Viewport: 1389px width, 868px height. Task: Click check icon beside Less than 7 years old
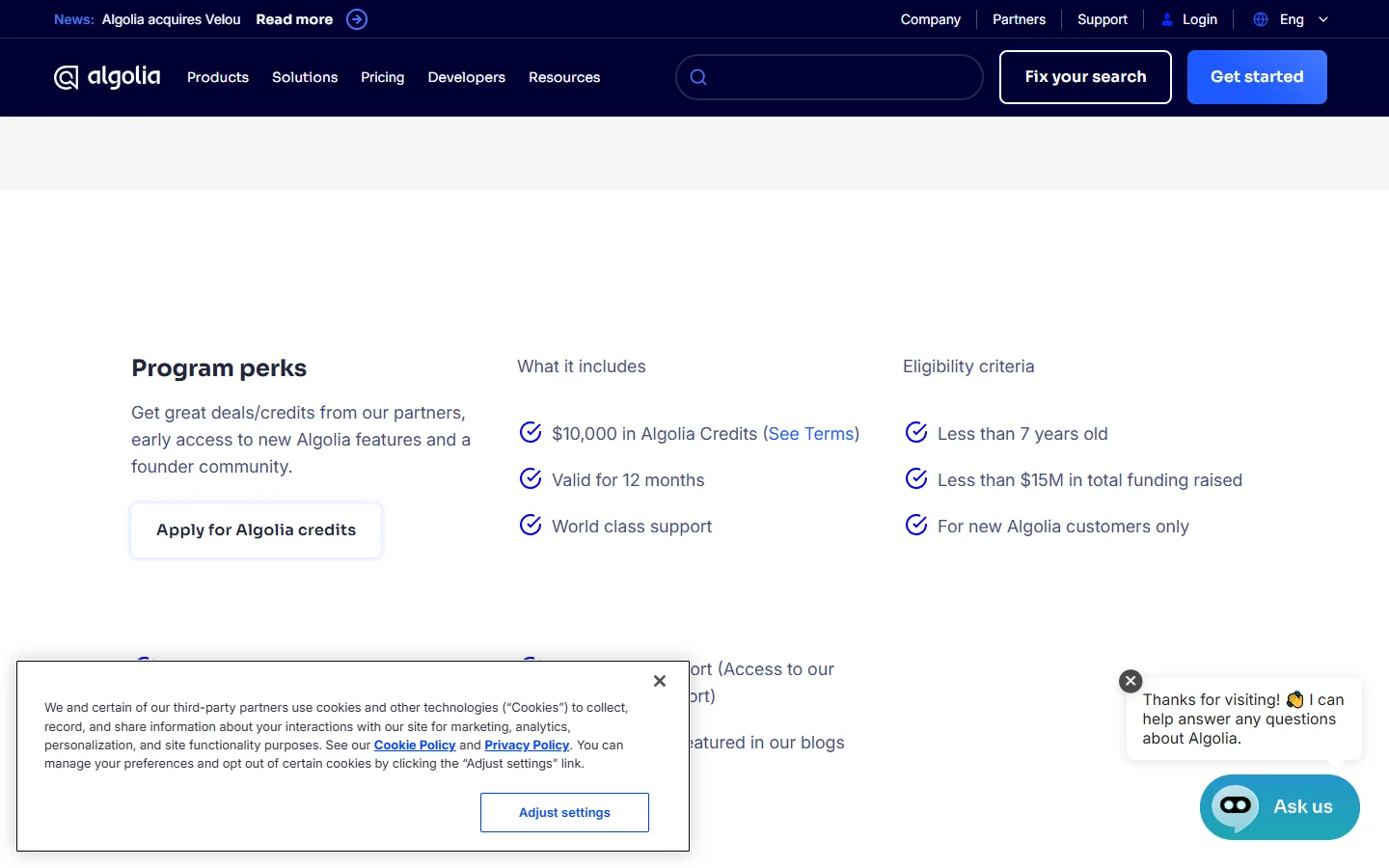[916, 432]
